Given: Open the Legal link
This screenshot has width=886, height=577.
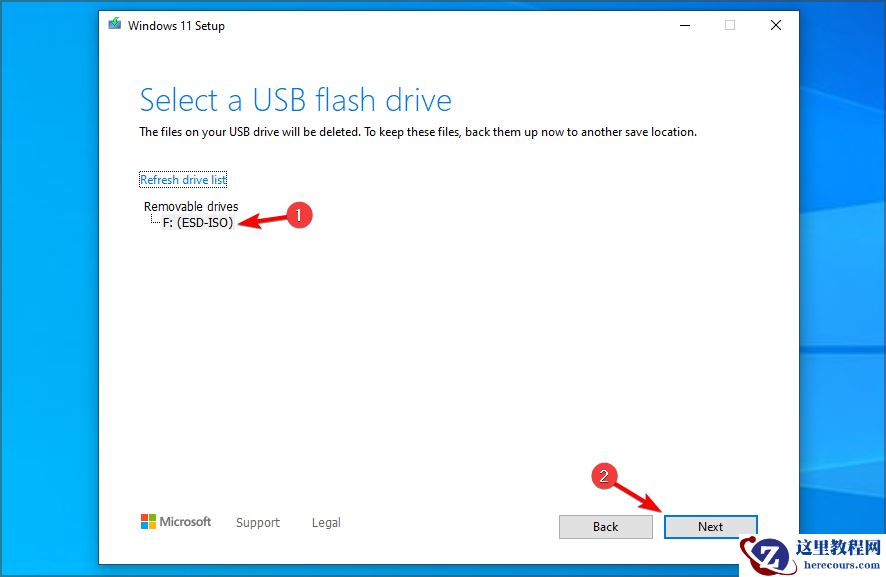Looking at the screenshot, I should pos(326,523).
